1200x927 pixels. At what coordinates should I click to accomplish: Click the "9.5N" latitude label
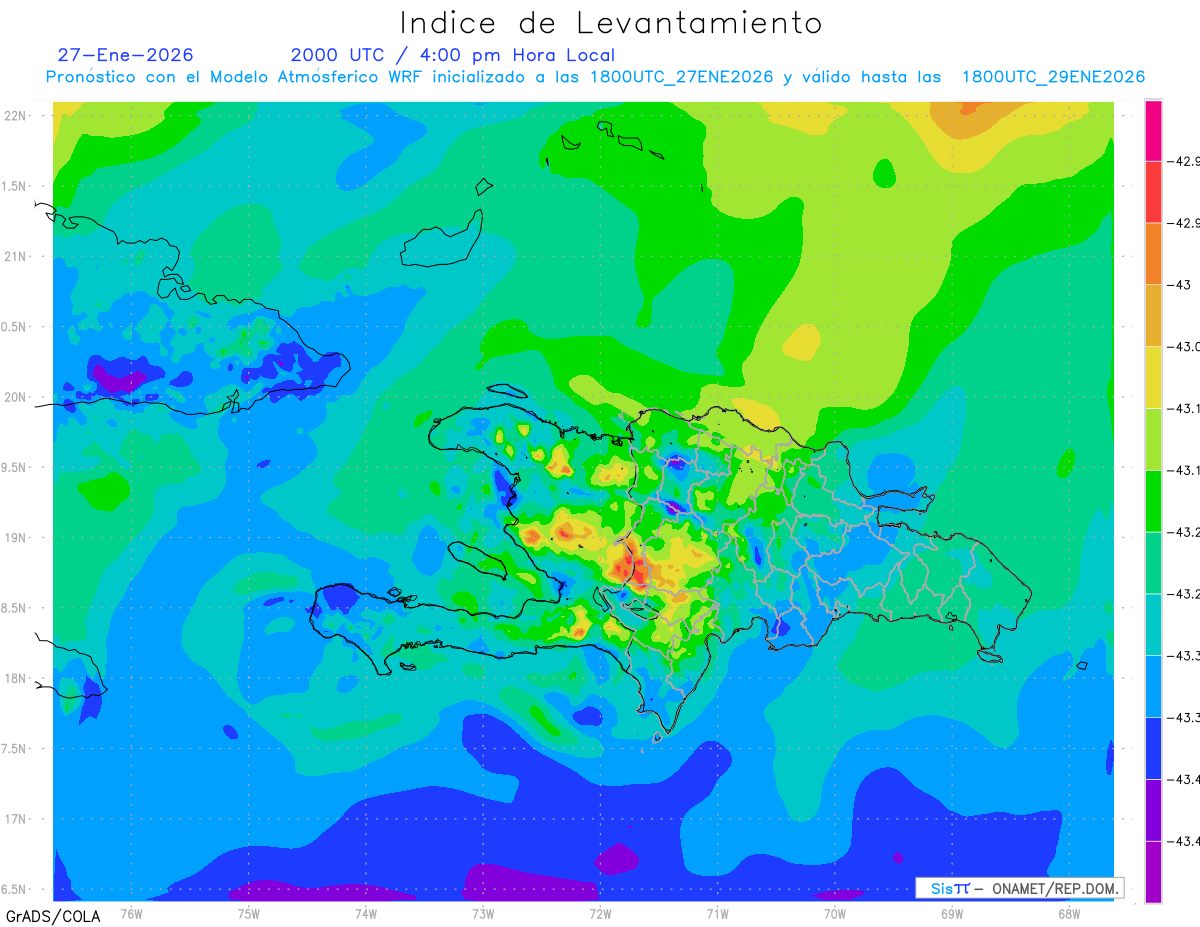[x=15, y=468]
